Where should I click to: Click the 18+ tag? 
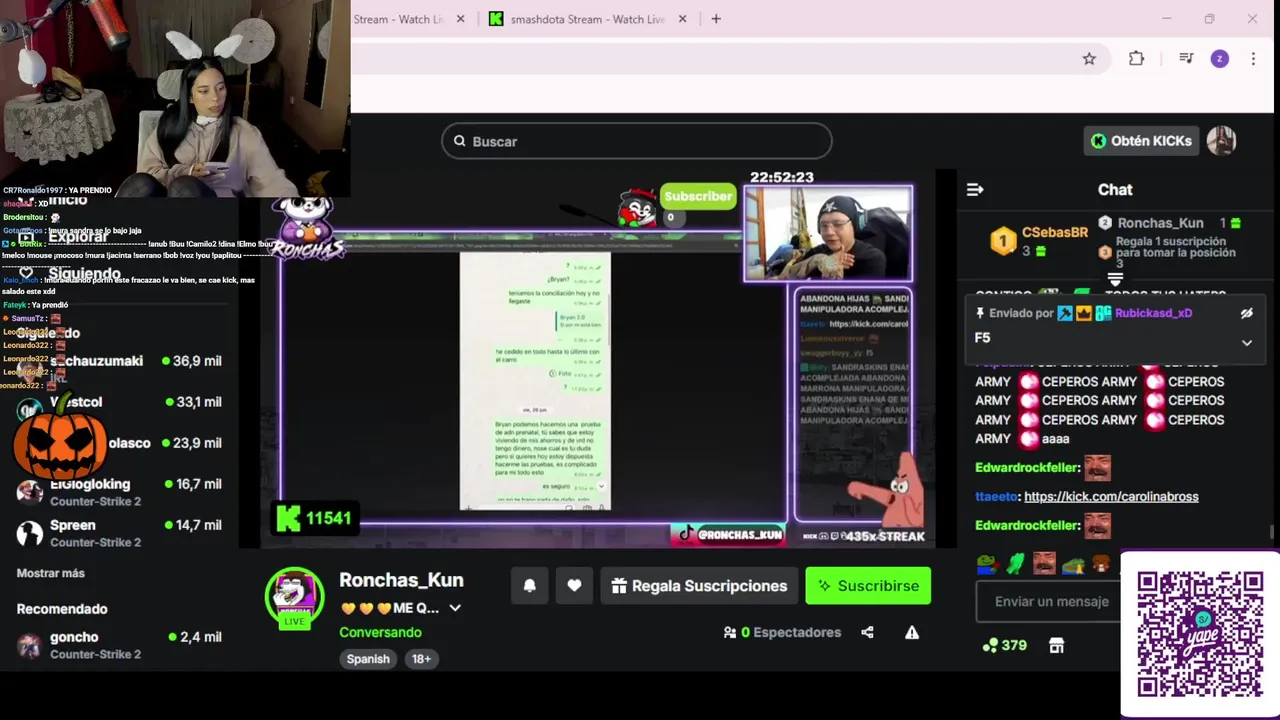pos(421,659)
